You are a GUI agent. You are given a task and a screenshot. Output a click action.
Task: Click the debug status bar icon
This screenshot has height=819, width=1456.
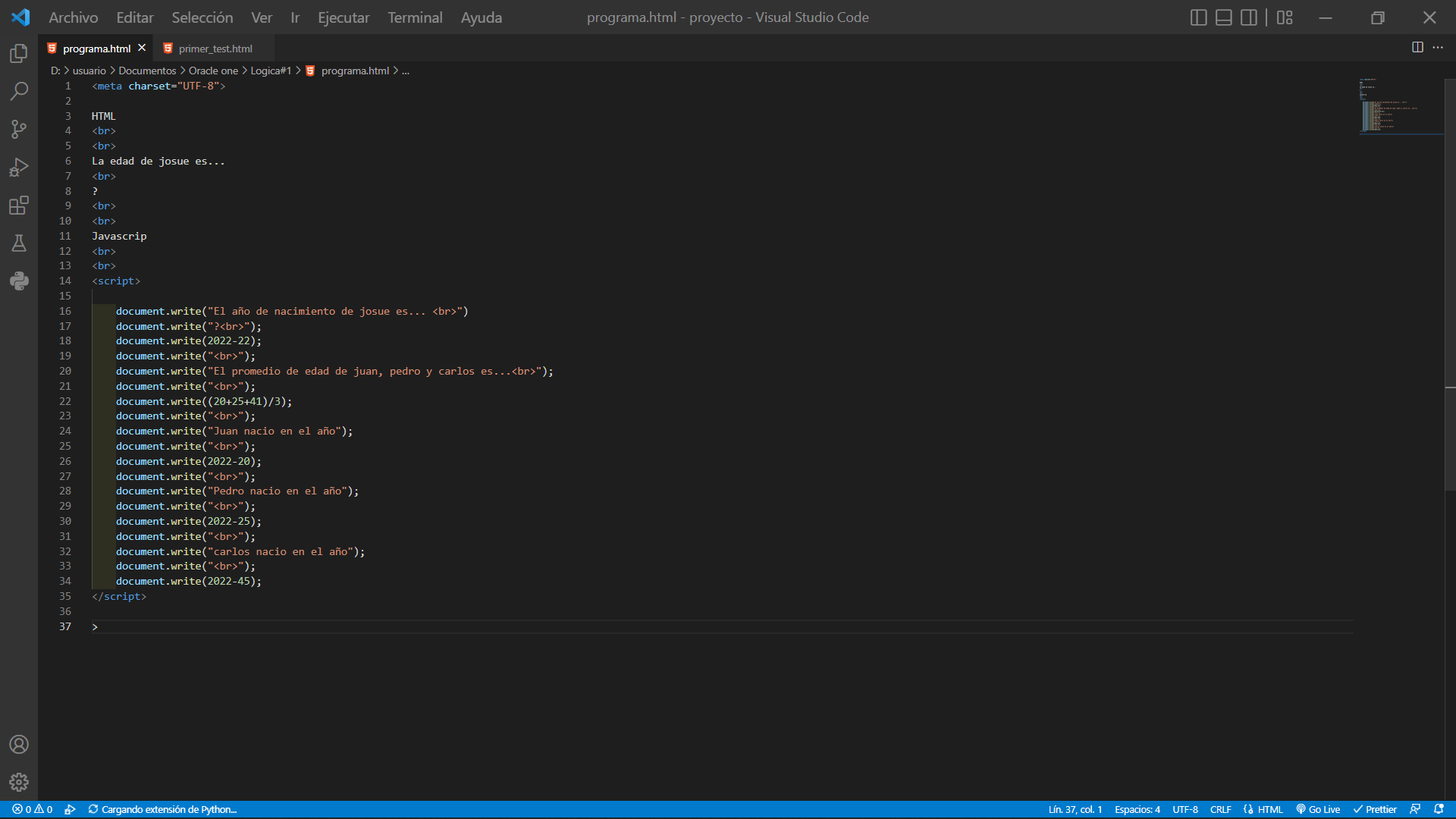[70, 809]
